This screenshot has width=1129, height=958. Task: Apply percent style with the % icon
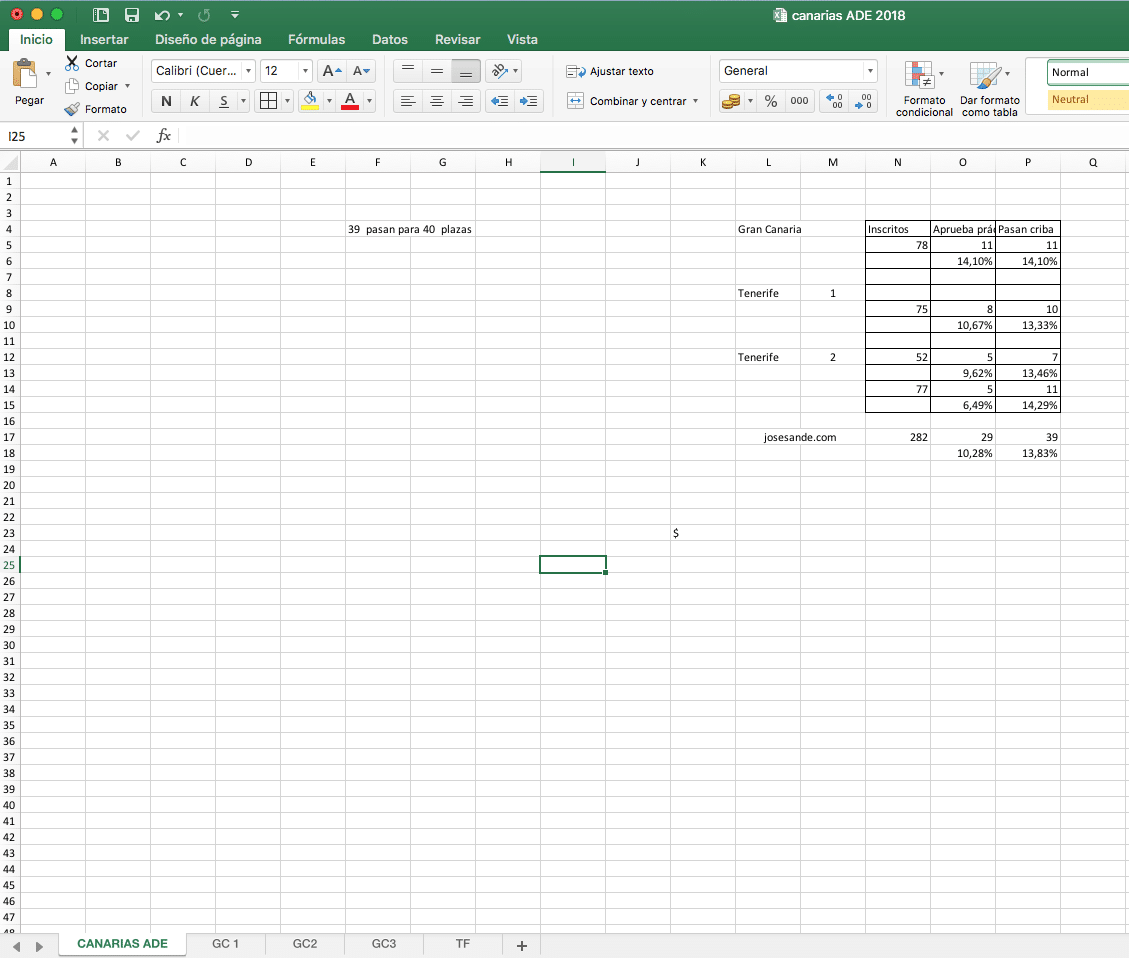click(771, 101)
